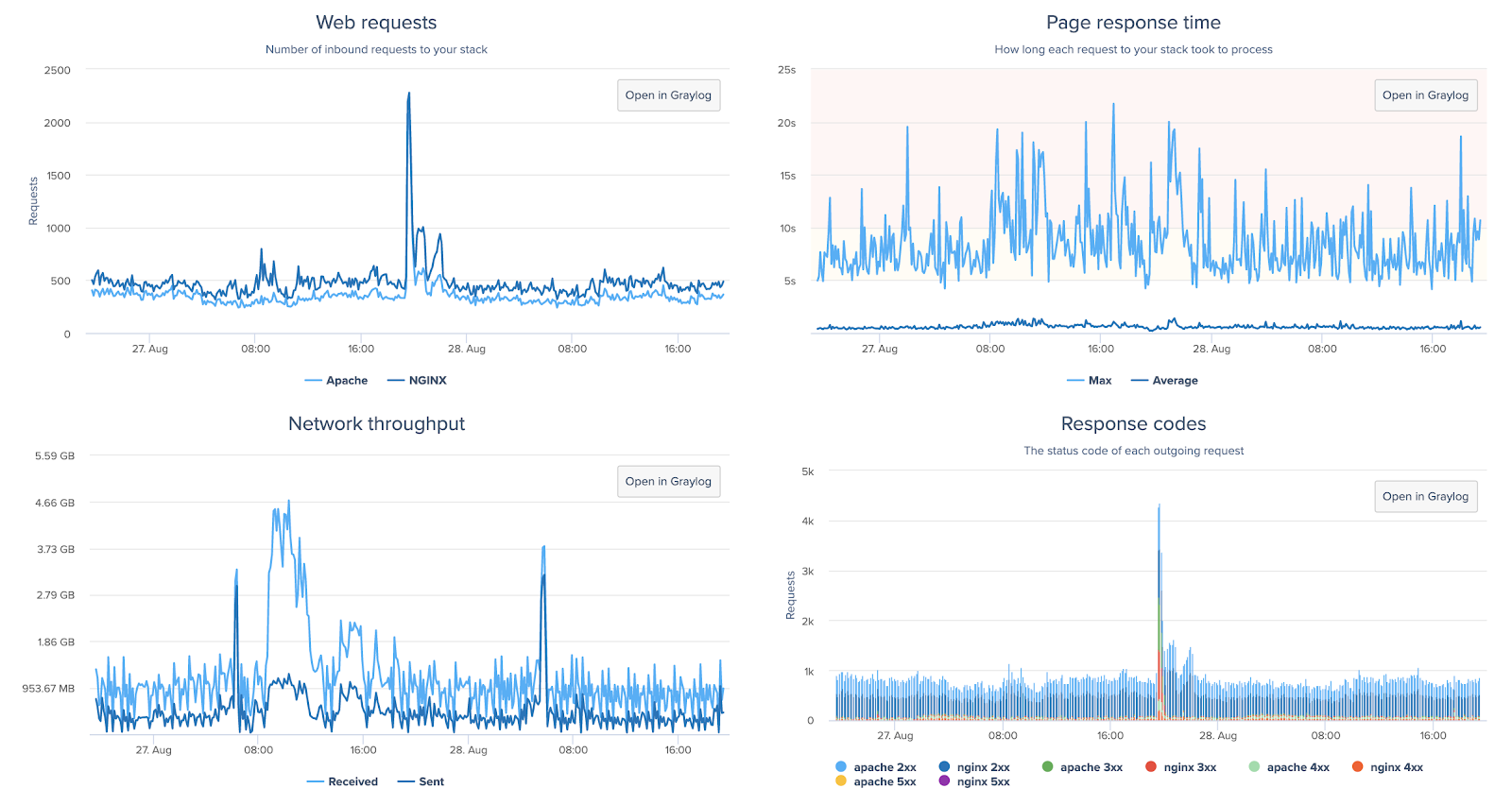
Task: Toggle the Received series in throughput legend
Action: [x=342, y=781]
